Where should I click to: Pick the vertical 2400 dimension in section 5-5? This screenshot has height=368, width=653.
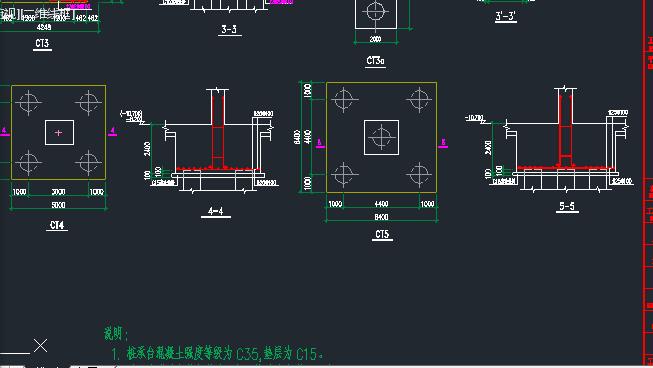[488, 147]
